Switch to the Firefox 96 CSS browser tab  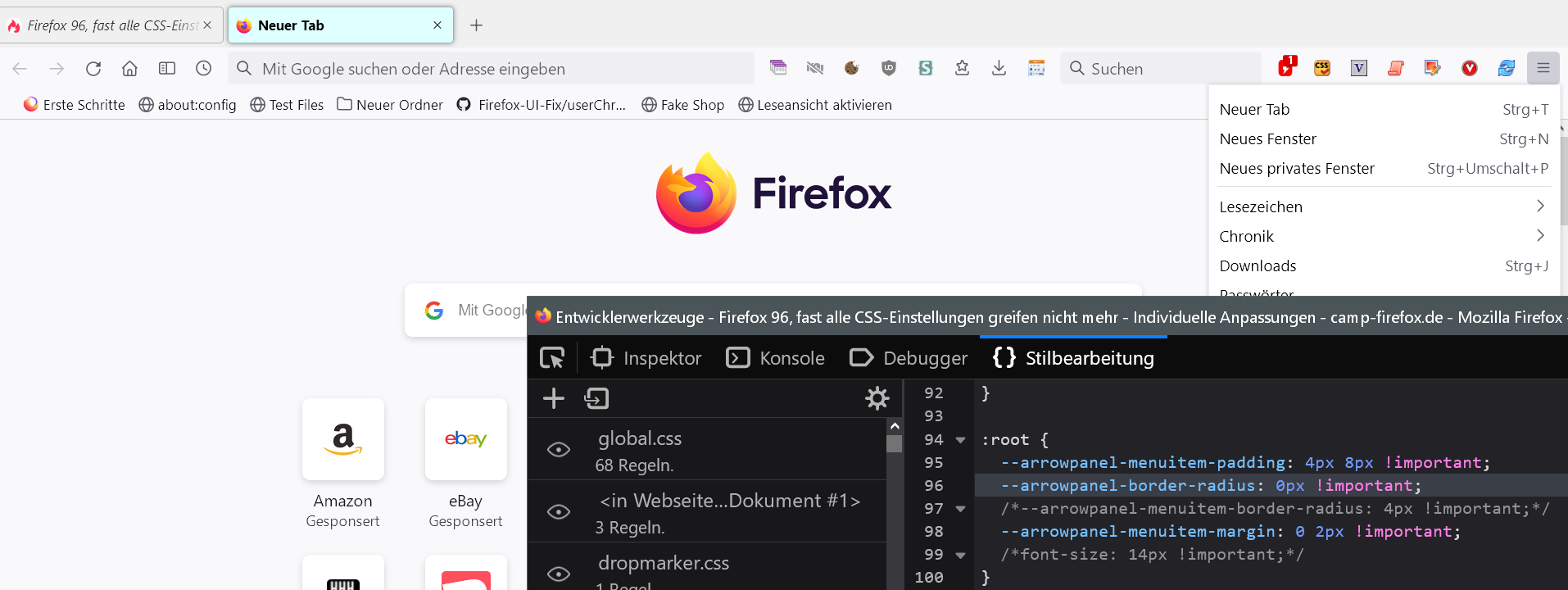[x=111, y=25]
